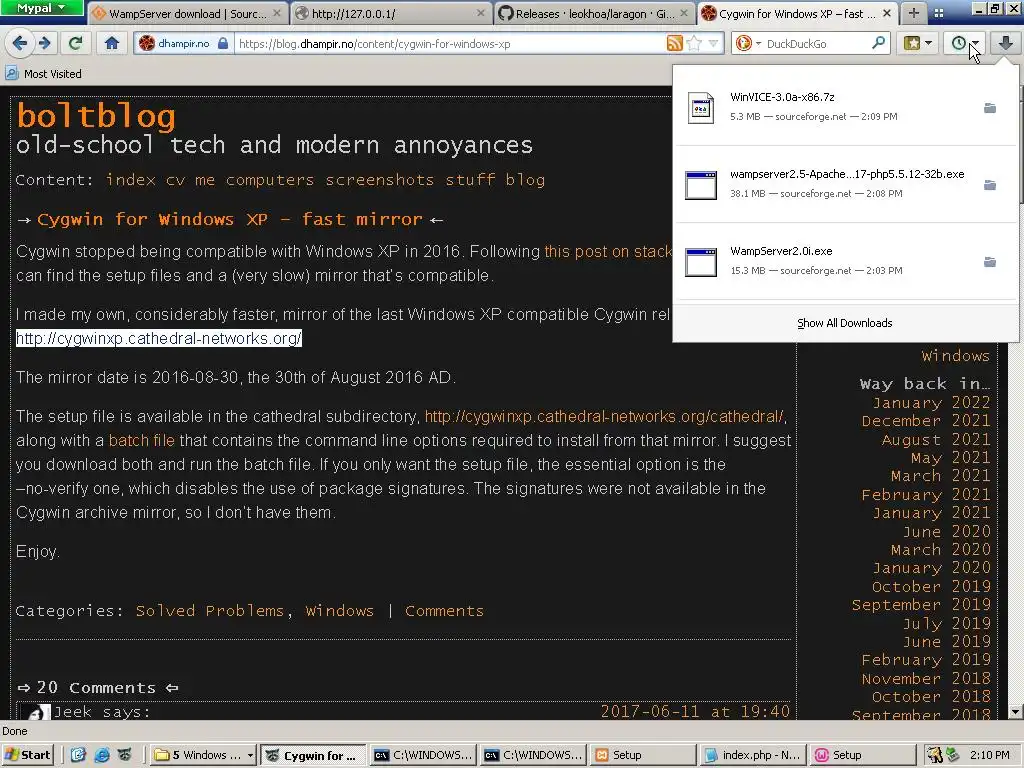Open stuff content link
The height and width of the screenshot is (768, 1024).
click(x=470, y=180)
